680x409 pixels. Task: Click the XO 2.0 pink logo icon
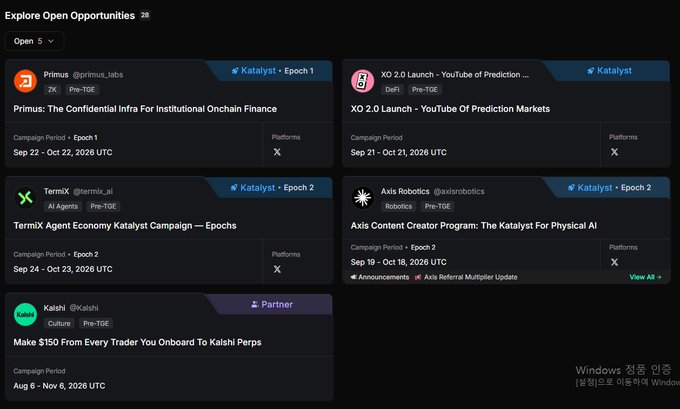pos(362,81)
